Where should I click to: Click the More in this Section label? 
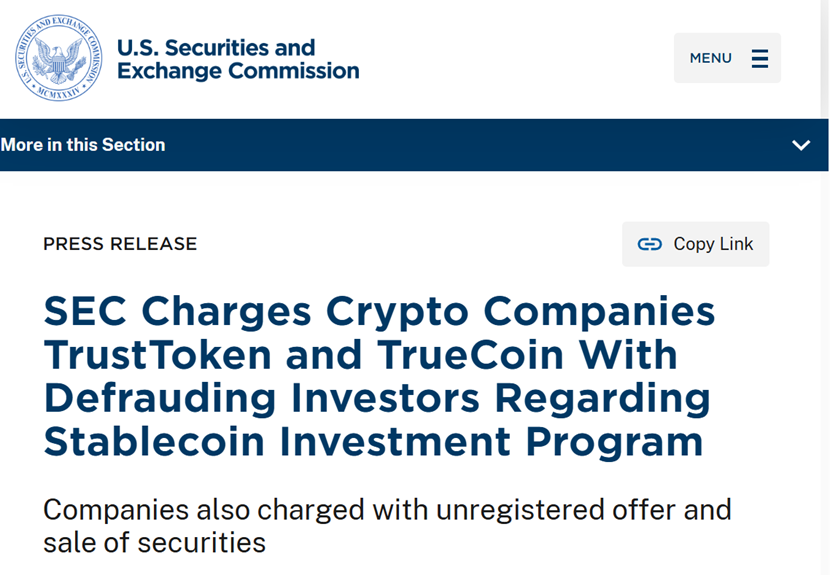[x=83, y=145]
